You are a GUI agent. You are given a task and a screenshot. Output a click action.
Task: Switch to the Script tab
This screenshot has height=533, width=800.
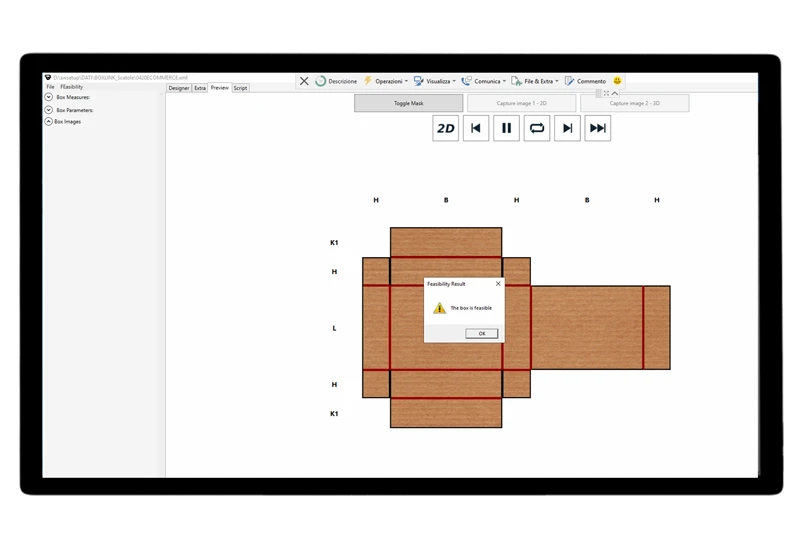point(240,88)
